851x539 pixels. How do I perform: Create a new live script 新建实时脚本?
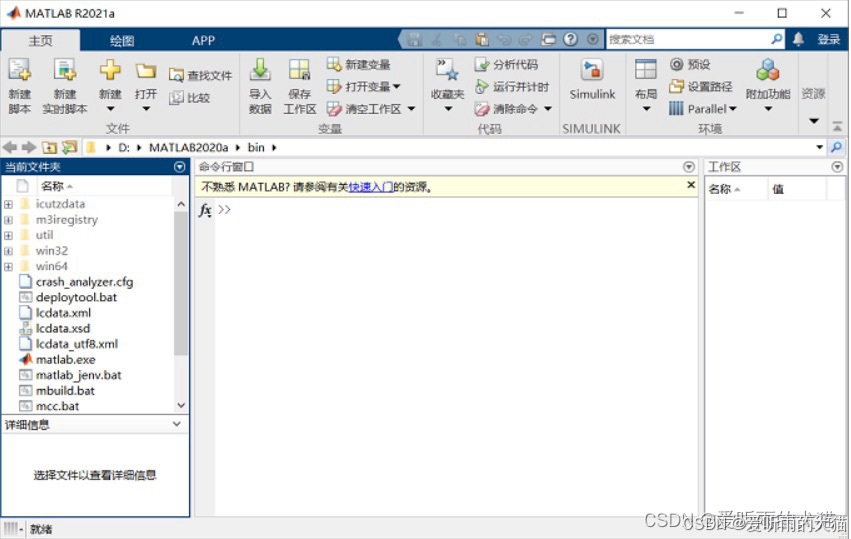click(x=65, y=86)
